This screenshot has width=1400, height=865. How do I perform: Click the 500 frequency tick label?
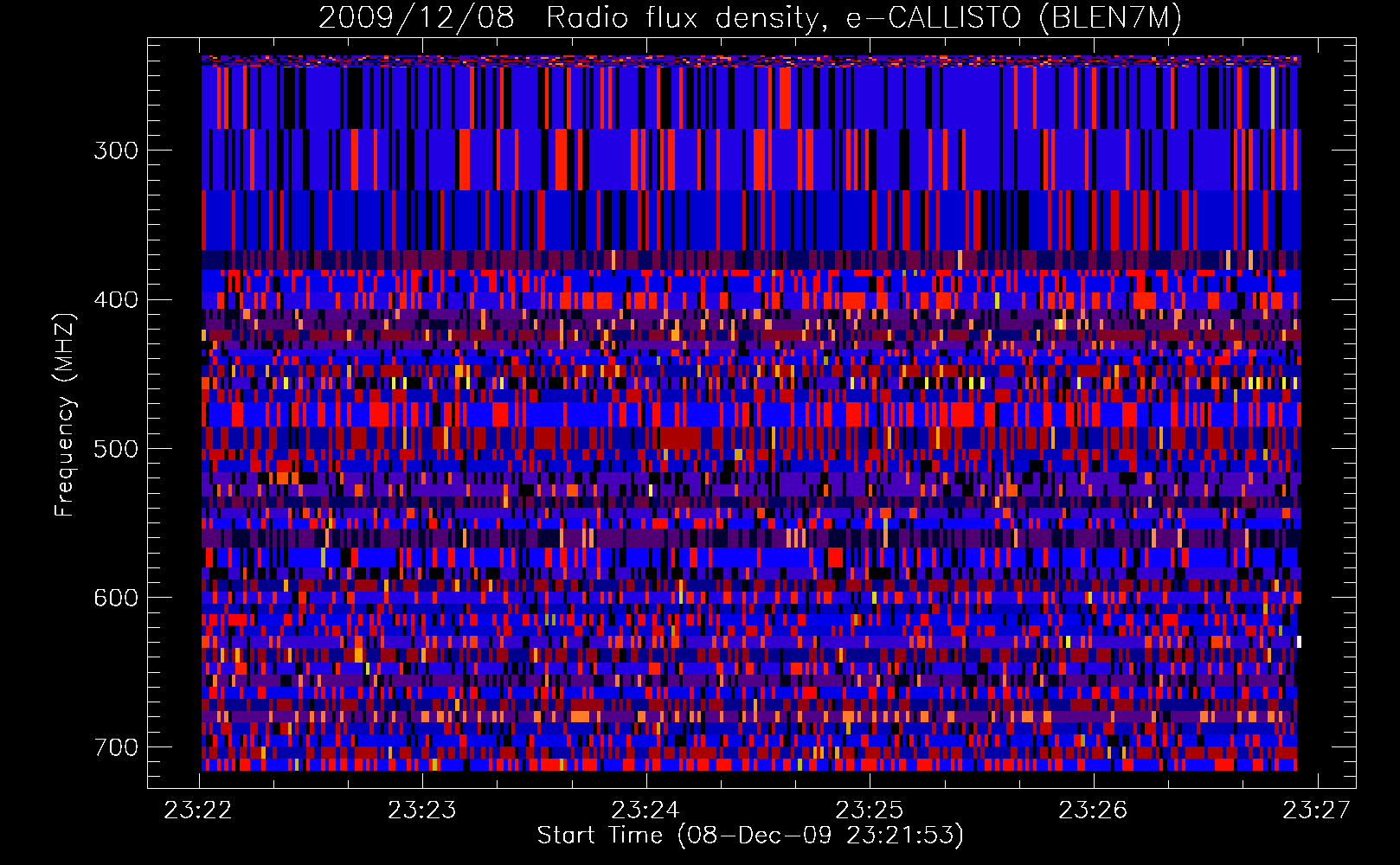(x=116, y=448)
